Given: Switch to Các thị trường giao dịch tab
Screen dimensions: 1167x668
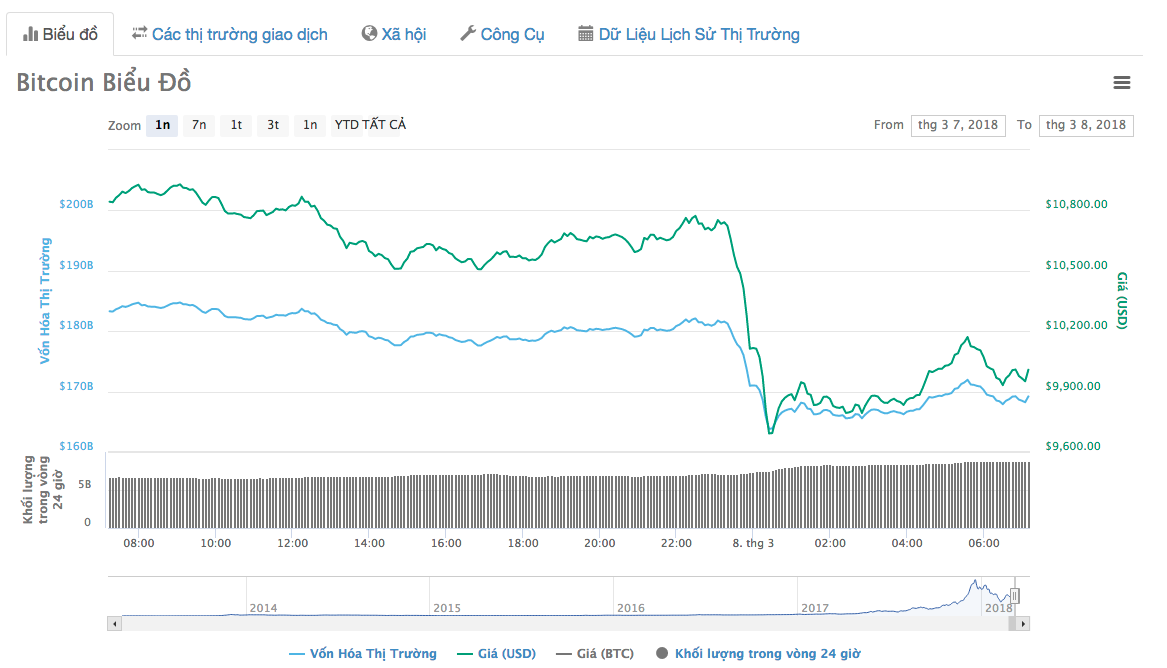Looking at the screenshot, I should (x=229, y=34).
